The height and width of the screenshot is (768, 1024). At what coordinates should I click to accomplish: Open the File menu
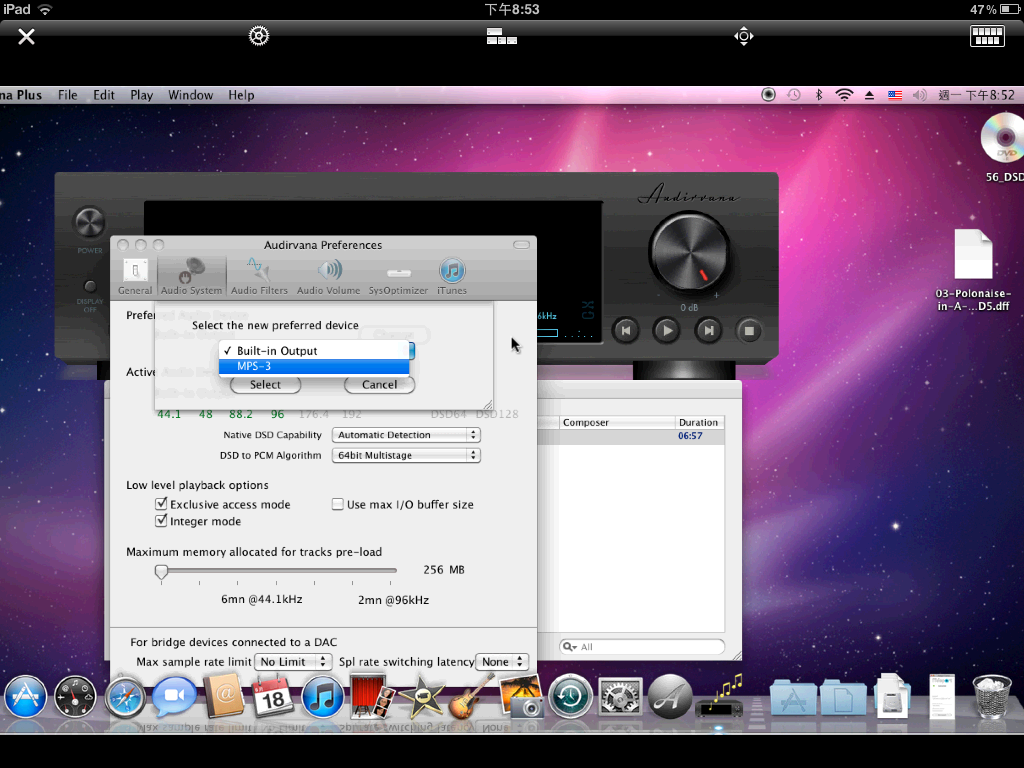pyautogui.click(x=67, y=95)
